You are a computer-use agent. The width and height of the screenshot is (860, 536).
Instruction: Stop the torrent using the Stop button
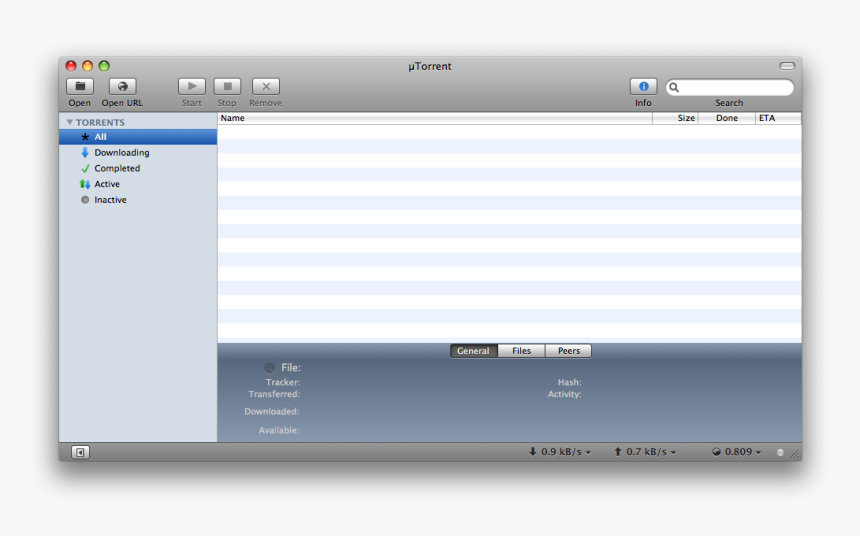pyautogui.click(x=227, y=87)
